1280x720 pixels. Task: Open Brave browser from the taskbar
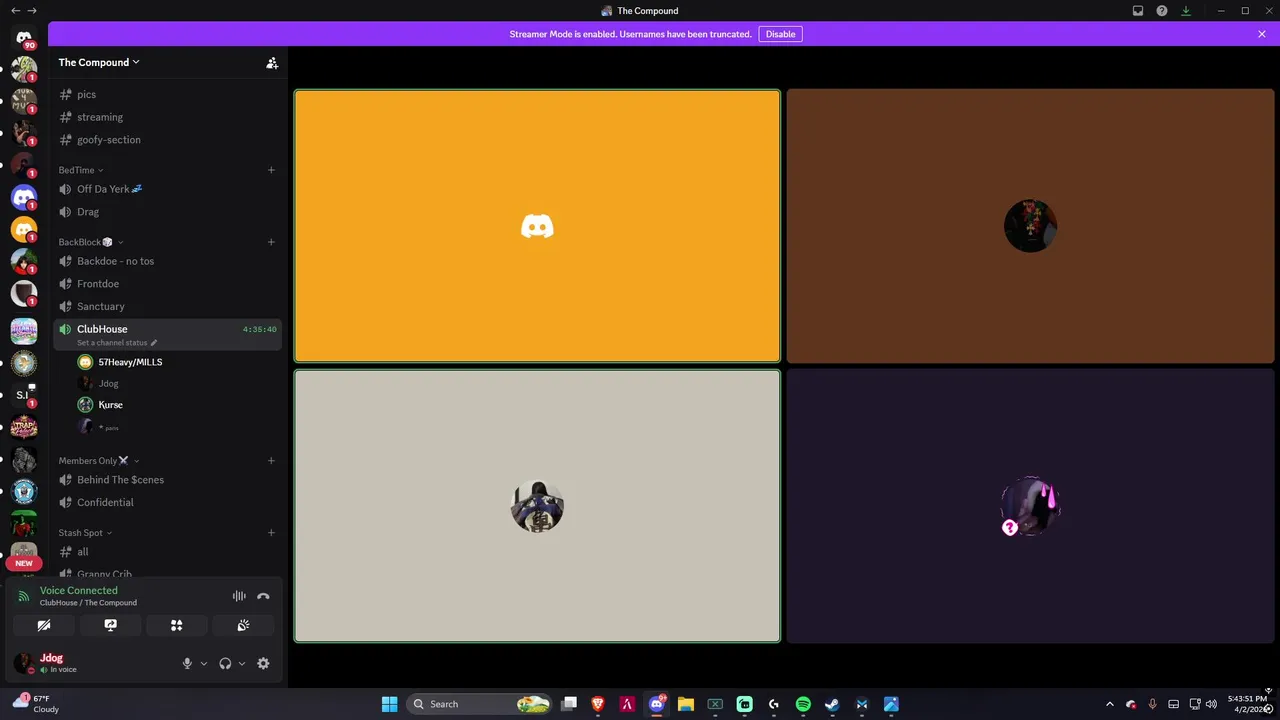(598, 704)
